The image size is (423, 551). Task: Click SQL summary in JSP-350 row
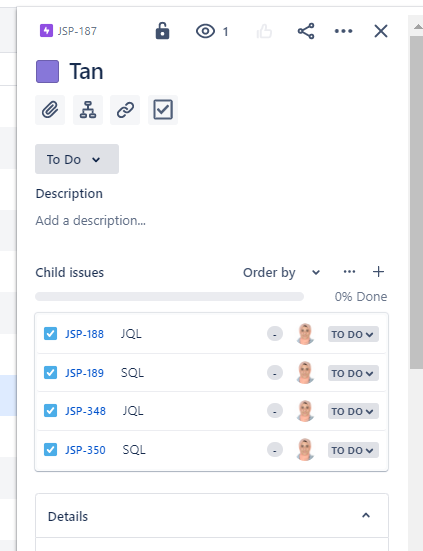click(134, 449)
